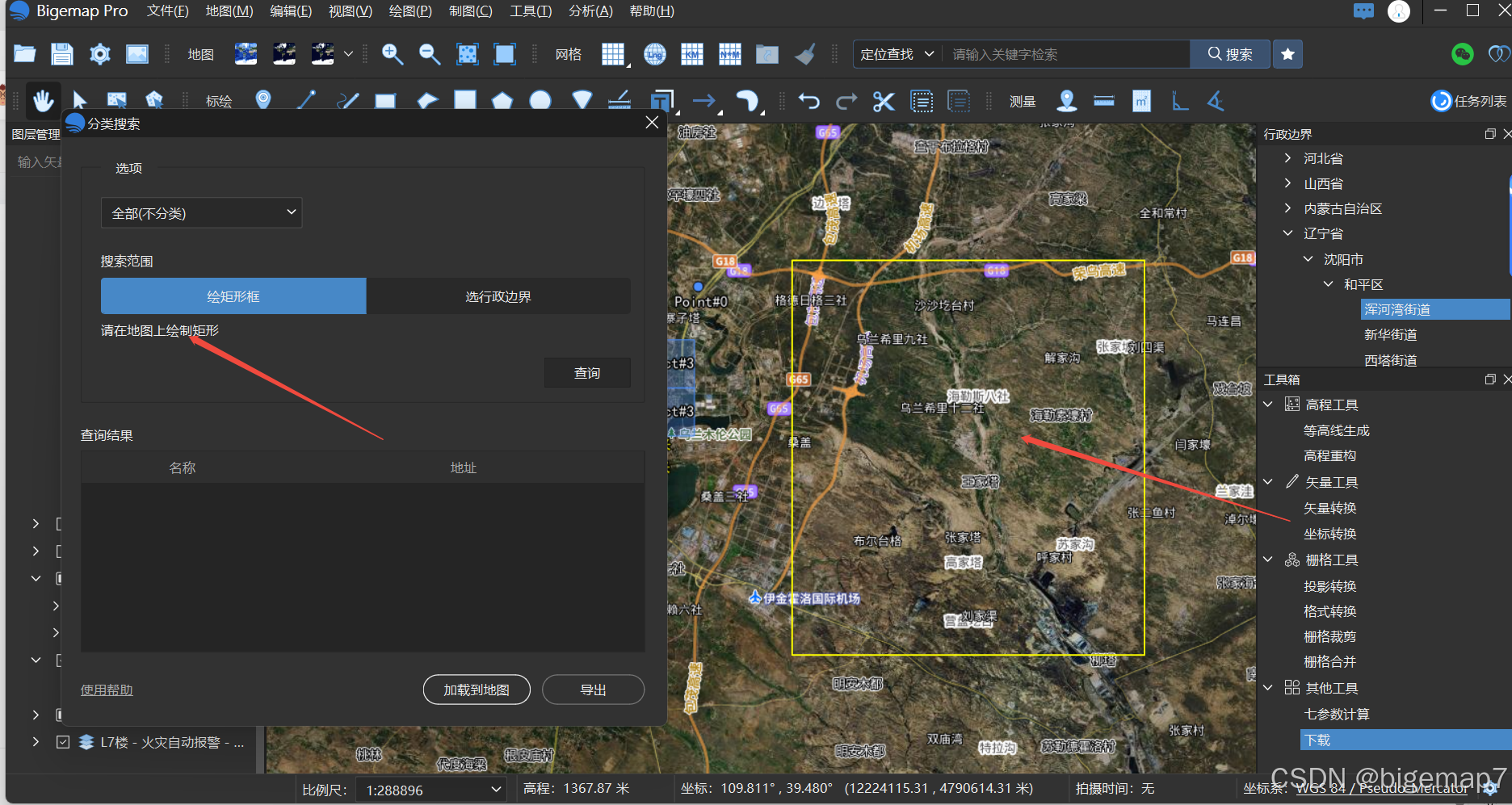This screenshot has height=805, width=1512.
Task: Click the scissors cut tool
Action: tap(884, 101)
